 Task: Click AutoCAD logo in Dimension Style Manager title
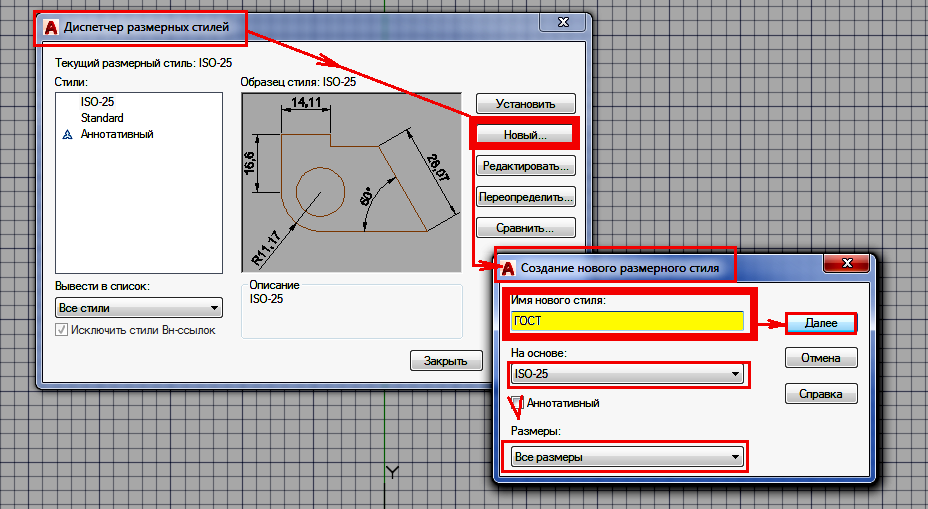50,29
